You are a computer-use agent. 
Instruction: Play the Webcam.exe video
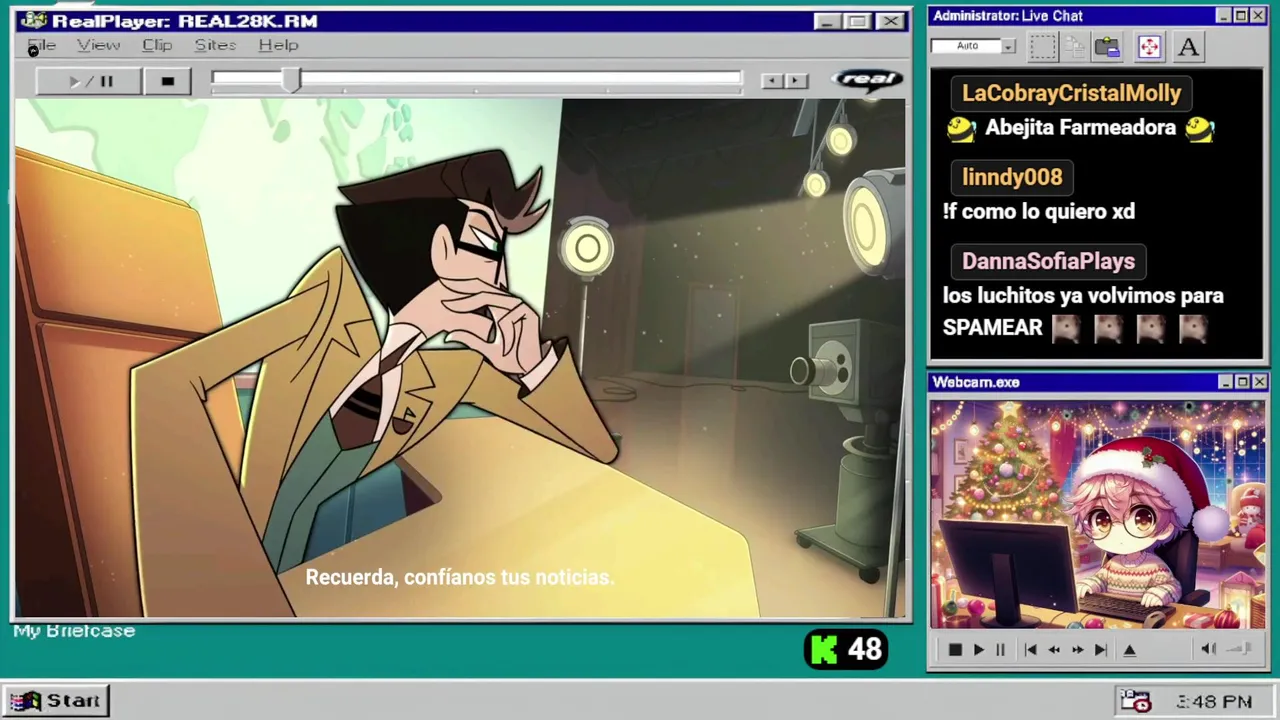coord(978,649)
